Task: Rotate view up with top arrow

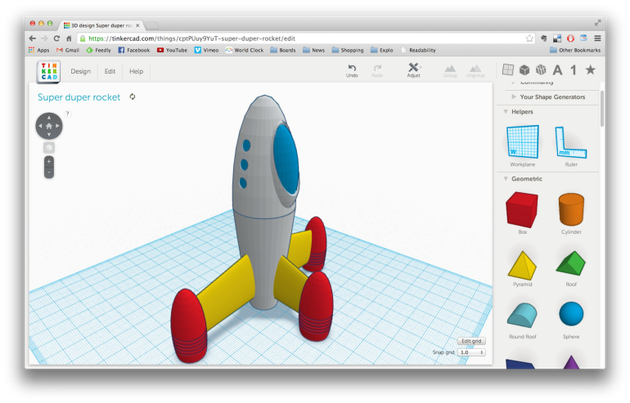Action: 49,117
